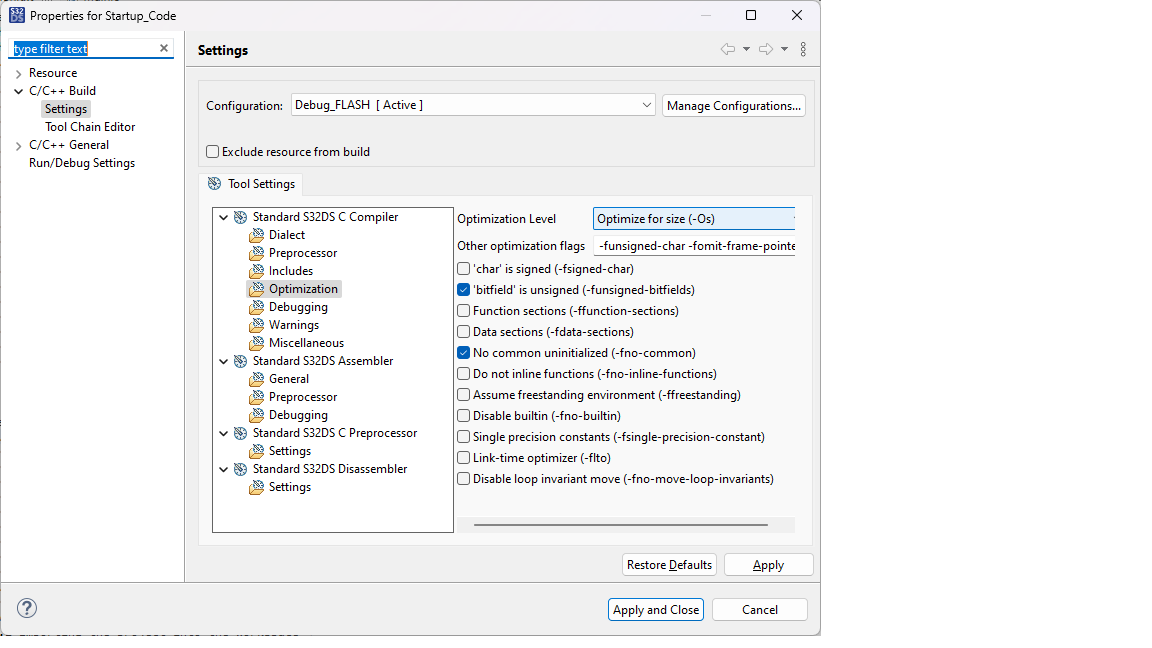Open the Configuration dropdown
The height and width of the screenshot is (648, 1152).
coord(473,105)
